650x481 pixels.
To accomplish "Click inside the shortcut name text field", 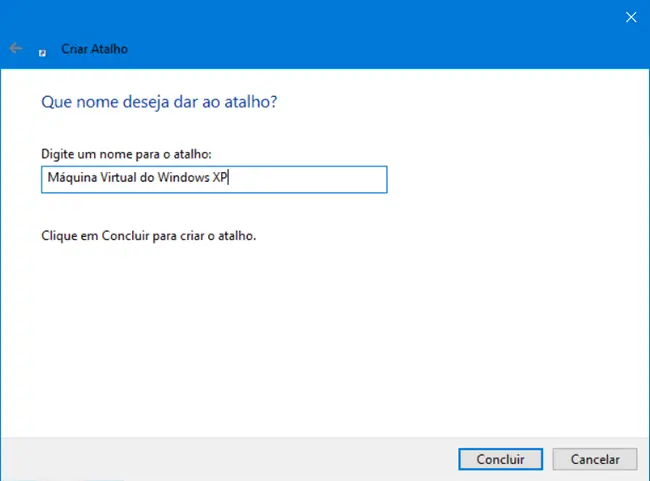I will (x=300, y=179).
